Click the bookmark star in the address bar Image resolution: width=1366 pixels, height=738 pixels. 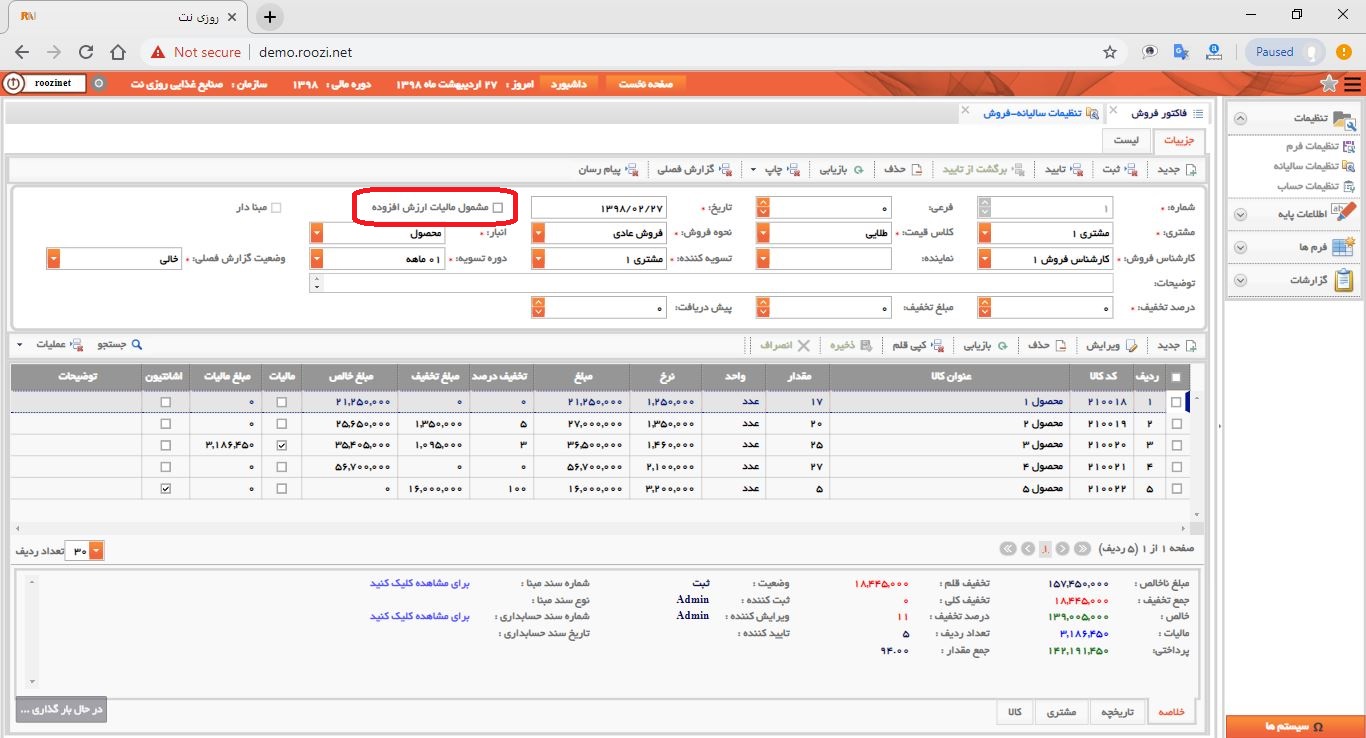(1110, 52)
